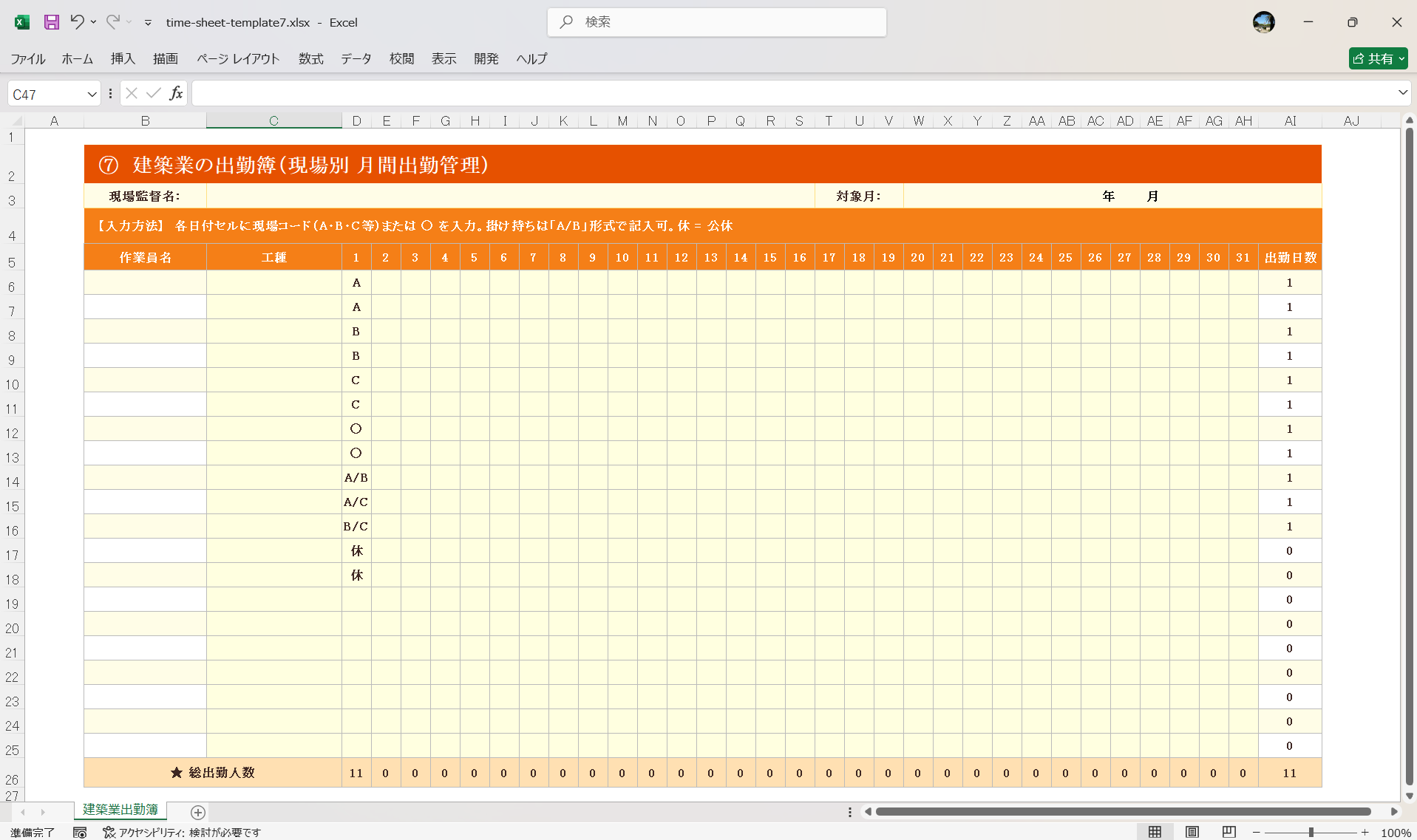
Task: Click the Undo arrow icon
Action: point(77,22)
